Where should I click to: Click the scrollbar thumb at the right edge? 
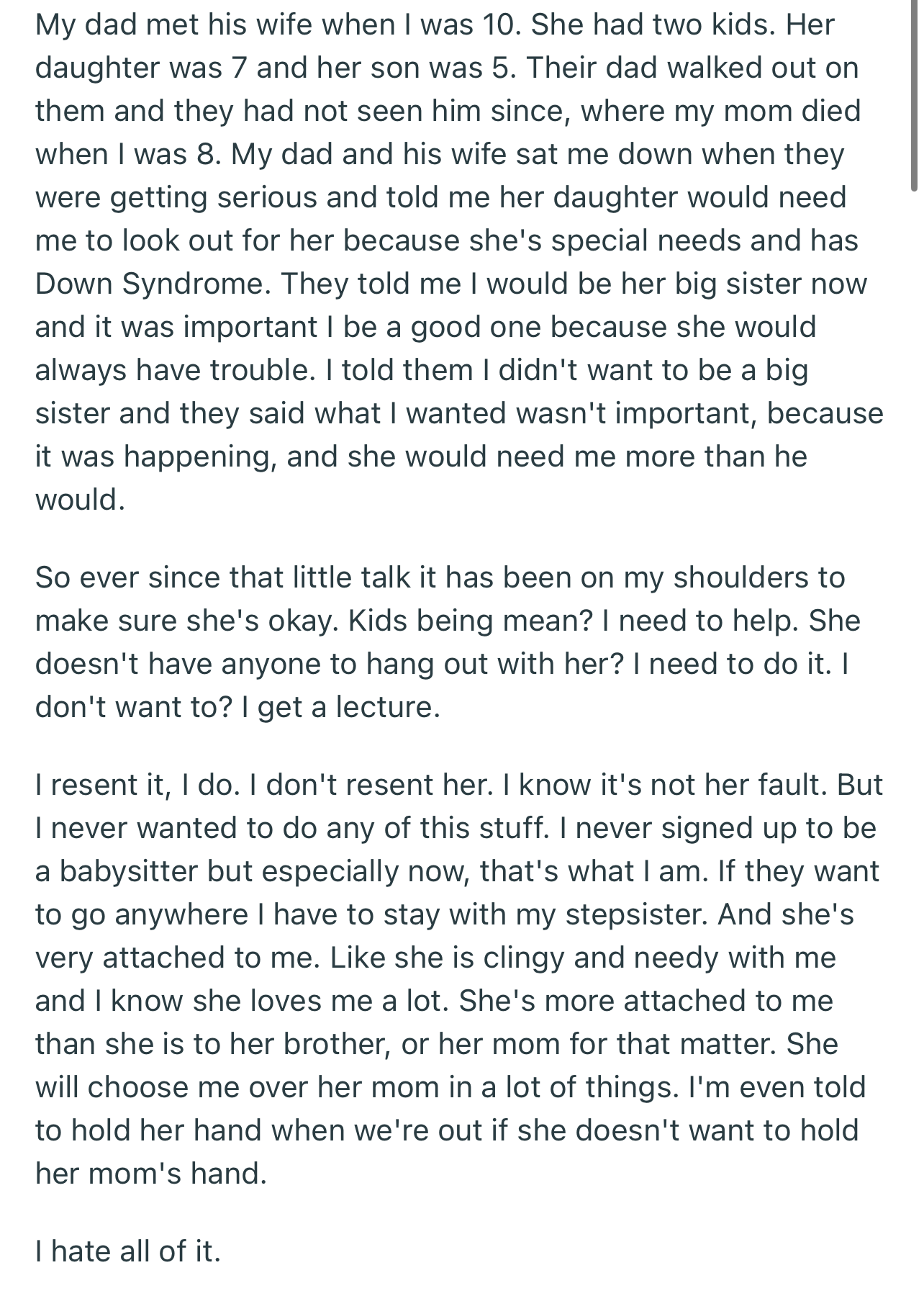click(915, 94)
